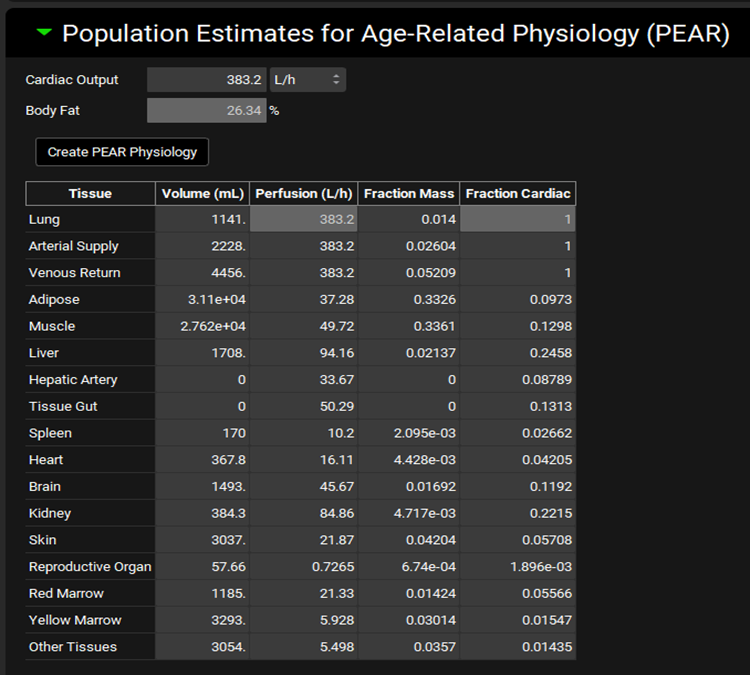This screenshot has width=750, height=675.
Task: Select the Liver row label
Action: point(90,353)
